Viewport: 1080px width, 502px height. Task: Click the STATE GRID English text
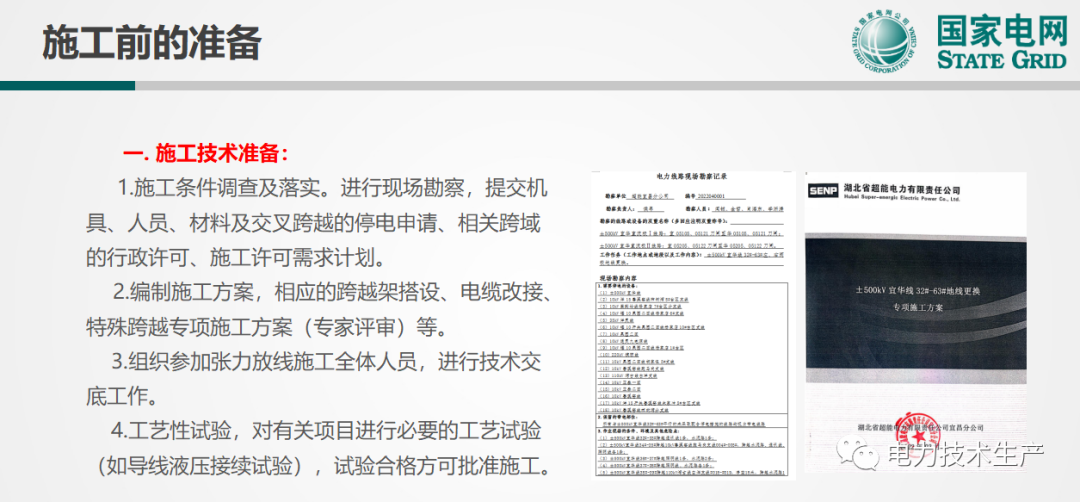click(x=1001, y=61)
